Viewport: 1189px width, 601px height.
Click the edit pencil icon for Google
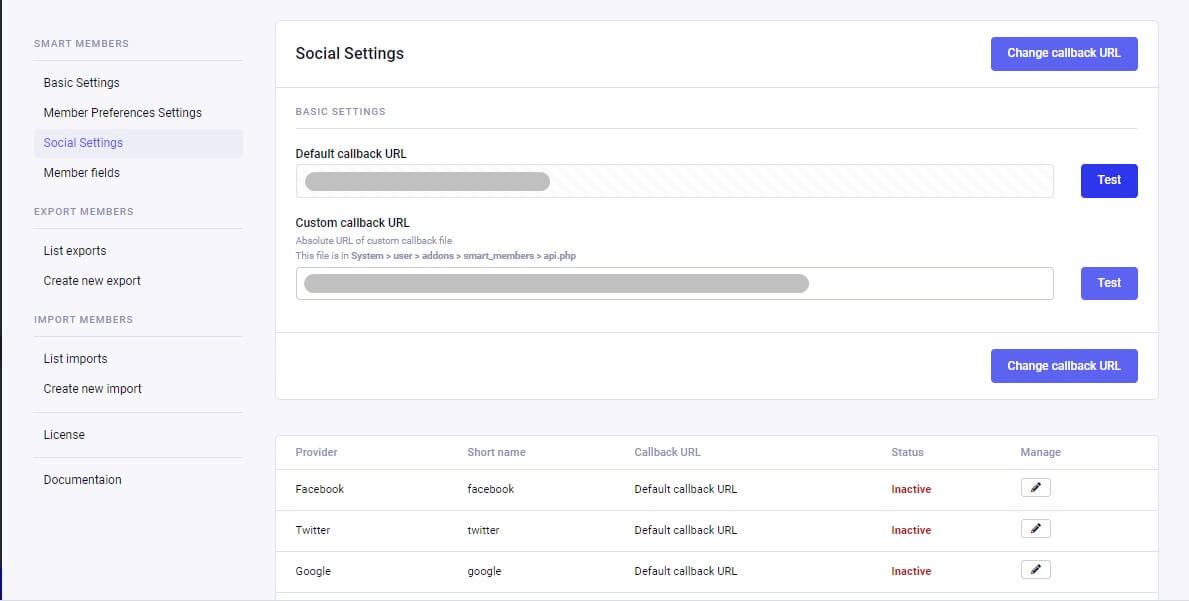[x=1035, y=570]
